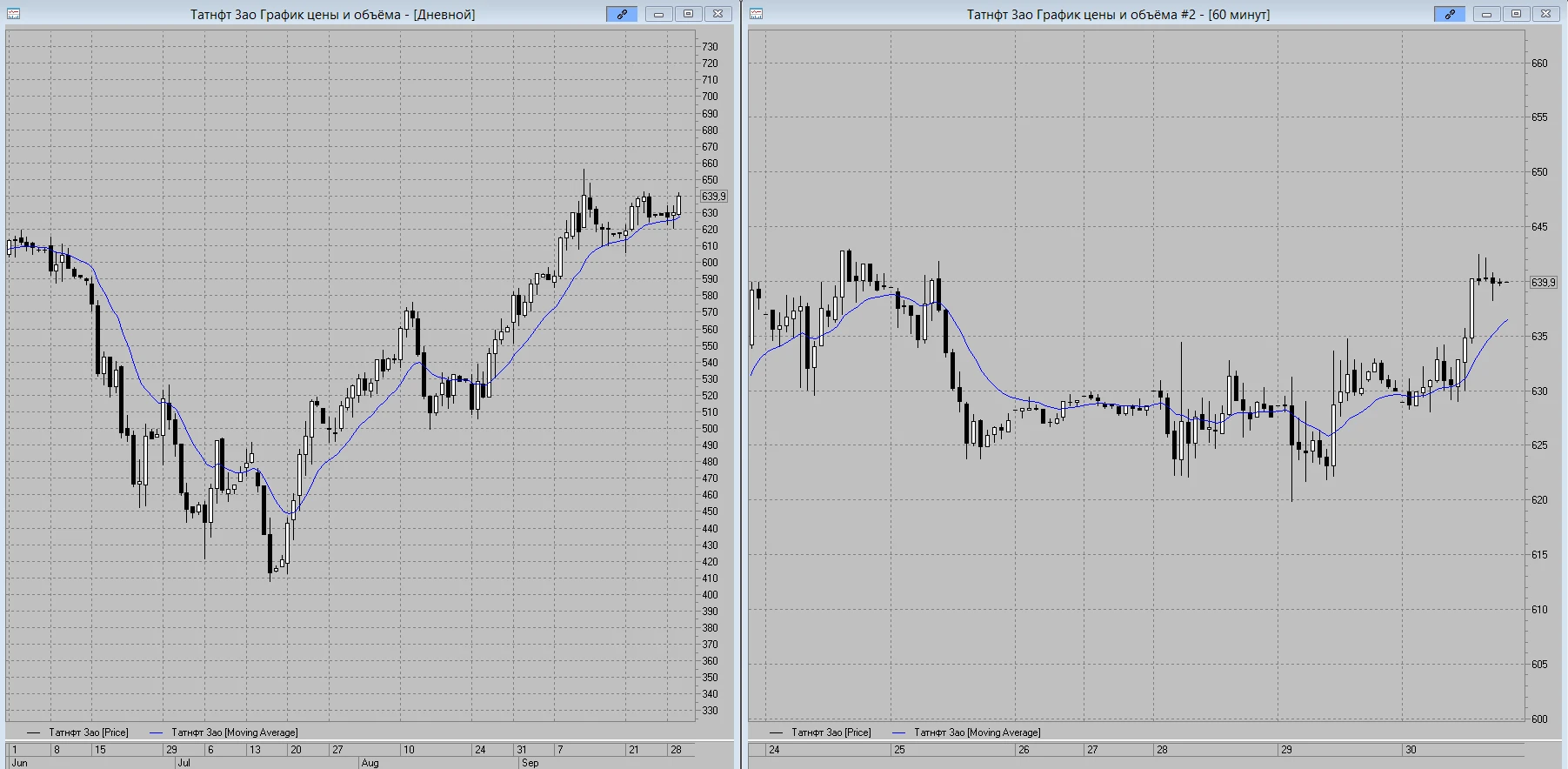Close the daily chart window
Image resolution: width=1568 pixels, height=769 pixels.
(x=717, y=14)
